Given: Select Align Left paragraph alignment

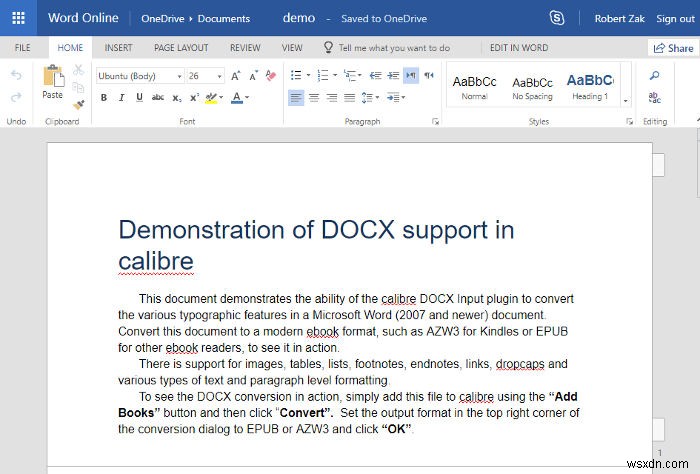Looking at the screenshot, I should click(x=296, y=97).
